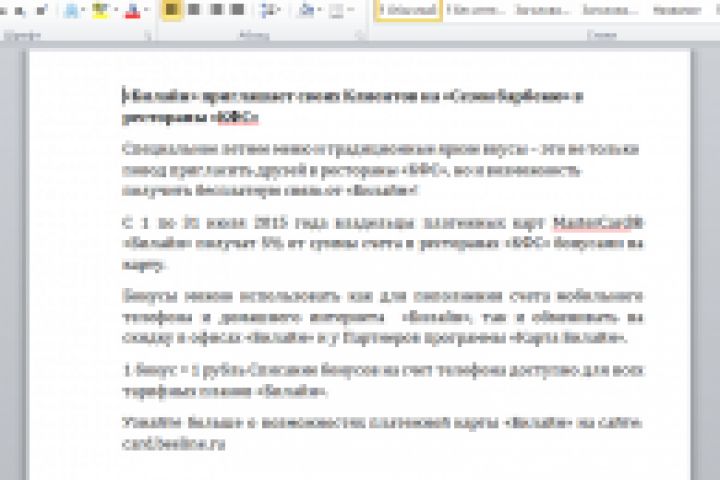Apply the second style, Без инте...
This screenshot has height=480, width=720.
(x=475, y=10)
